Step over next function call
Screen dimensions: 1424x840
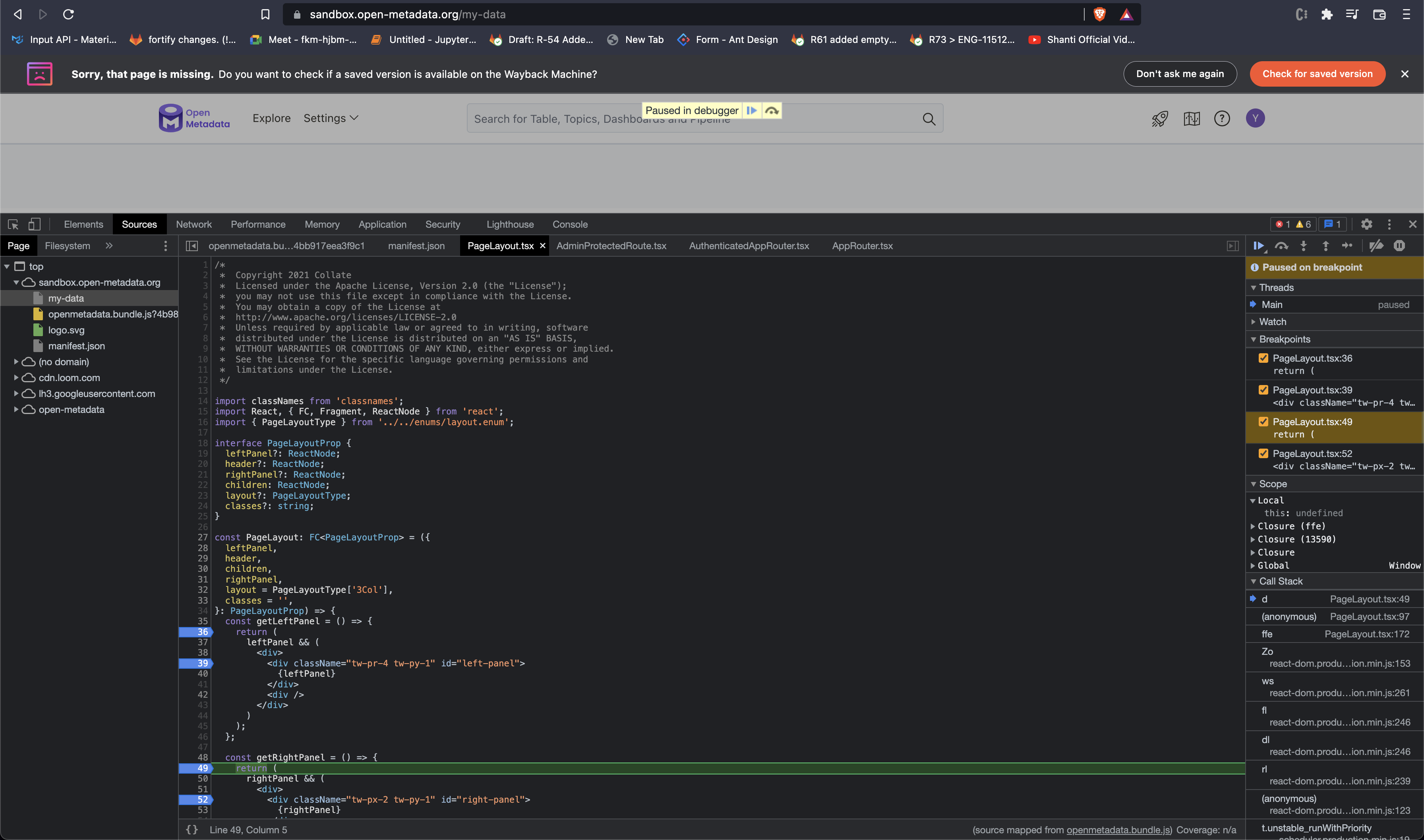[1281, 246]
